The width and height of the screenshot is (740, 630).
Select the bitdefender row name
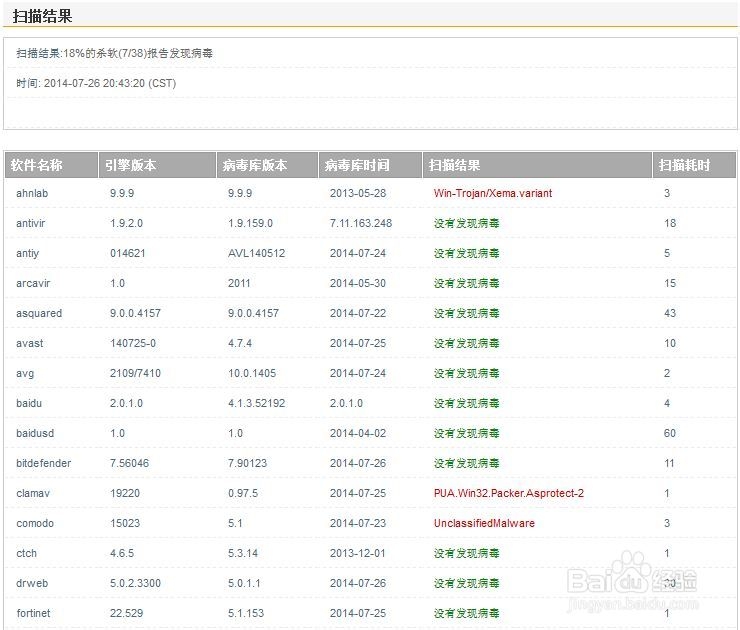[43, 463]
